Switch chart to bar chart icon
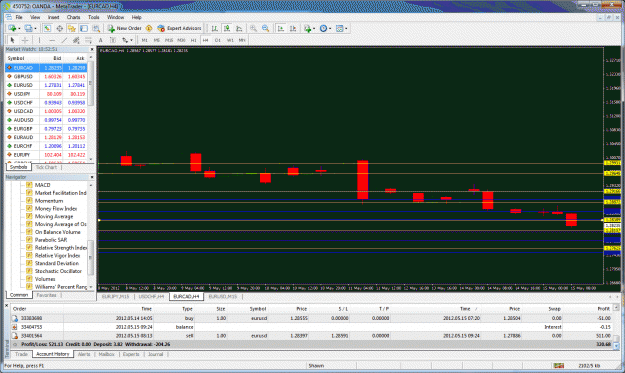 click(x=214, y=28)
